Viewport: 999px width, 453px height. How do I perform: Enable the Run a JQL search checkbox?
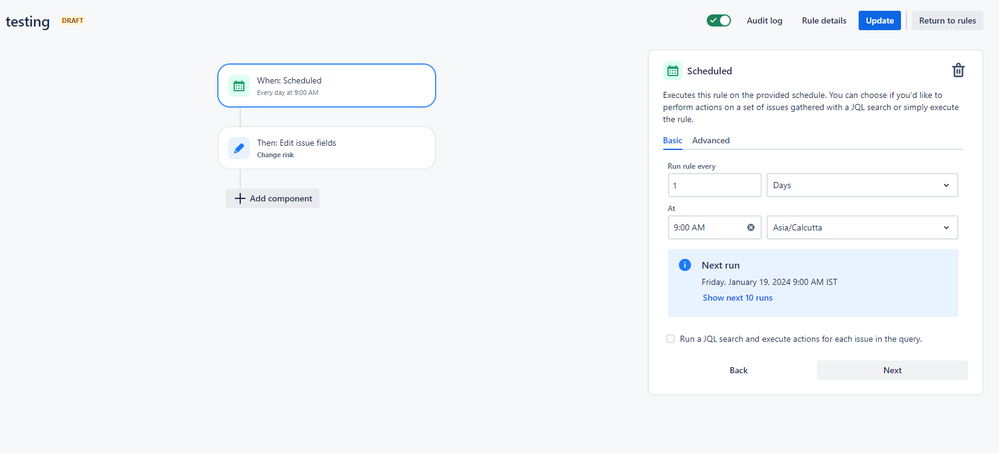click(670, 339)
